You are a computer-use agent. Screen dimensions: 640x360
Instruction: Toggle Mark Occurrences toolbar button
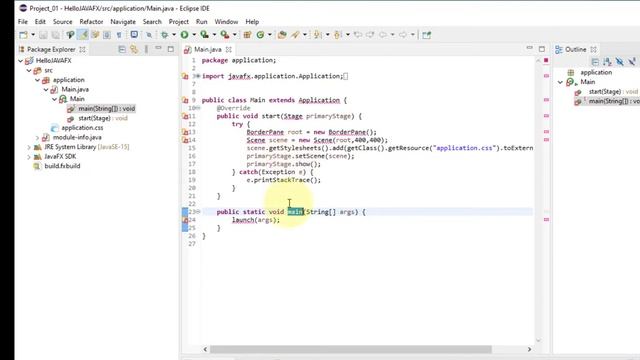tap(83, 35)
